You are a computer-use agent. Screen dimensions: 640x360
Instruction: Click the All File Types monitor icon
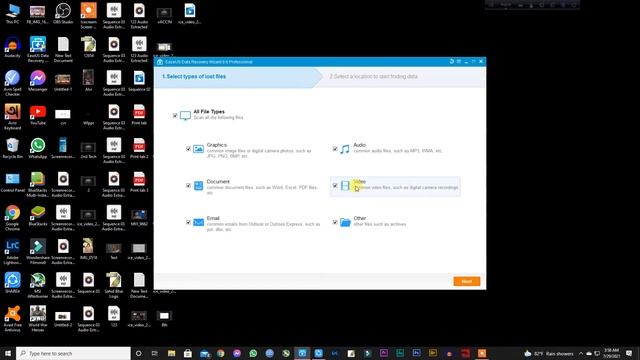(185, 116)
